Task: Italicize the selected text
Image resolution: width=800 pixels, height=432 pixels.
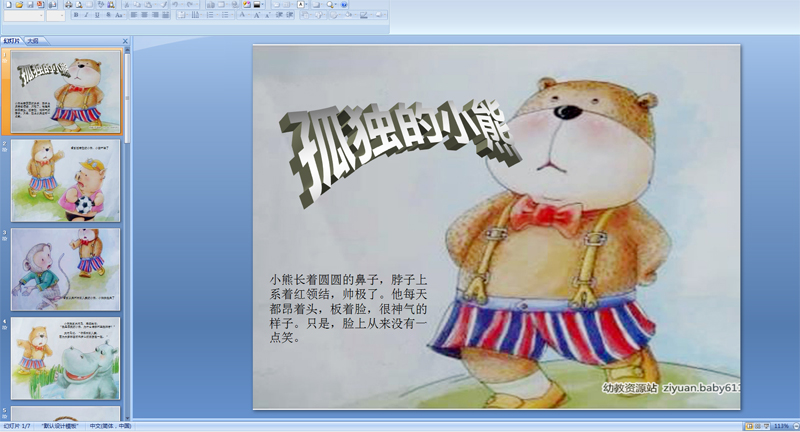Action: click(x=86, y=15)
